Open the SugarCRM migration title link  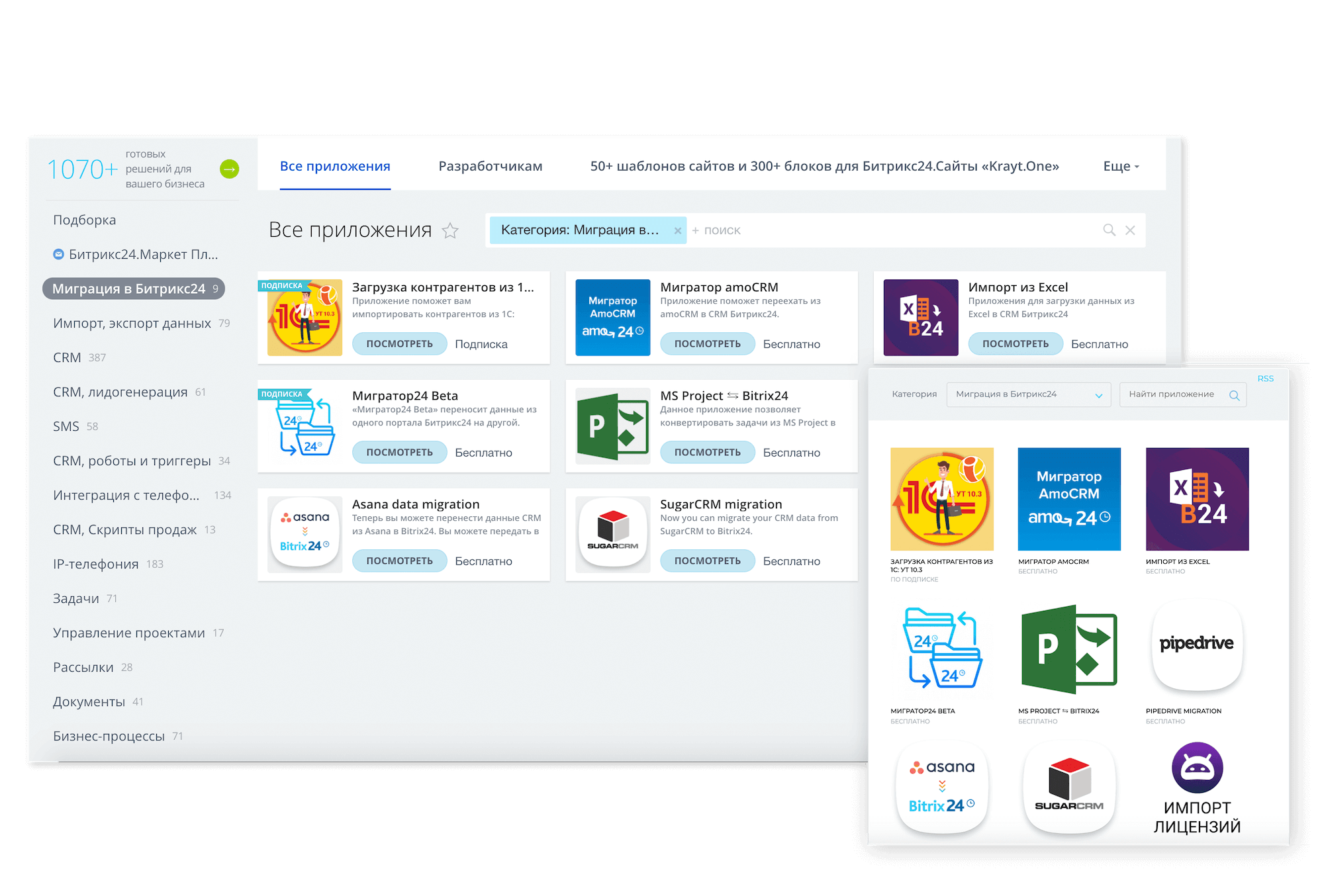[721, 504]
